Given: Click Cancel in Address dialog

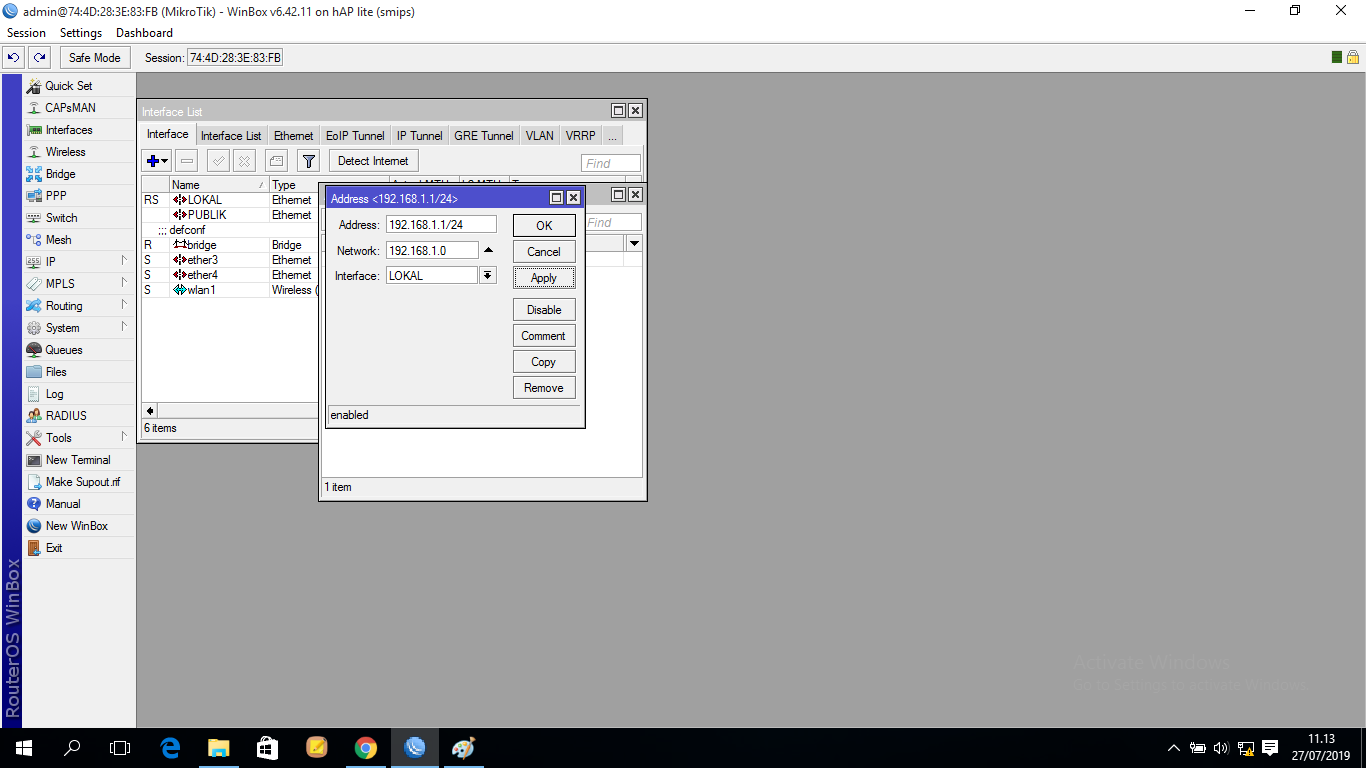Looking at the screenshot, I should tap(544, 252).
